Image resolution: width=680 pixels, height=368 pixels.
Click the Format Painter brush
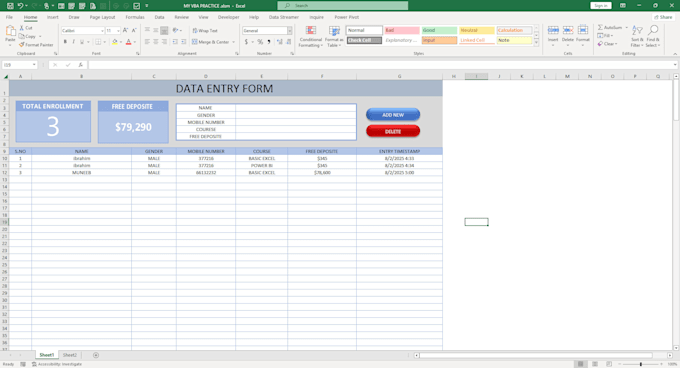tap(22, 45)
